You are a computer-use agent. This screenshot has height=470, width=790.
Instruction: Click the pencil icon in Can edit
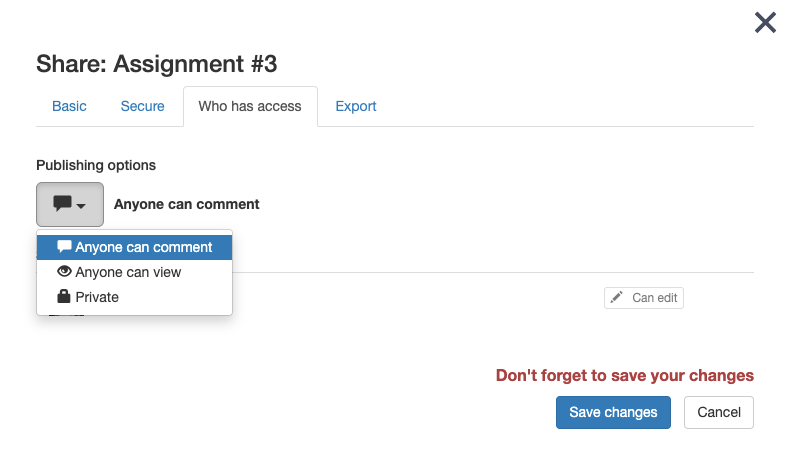(x=617, y=298)
